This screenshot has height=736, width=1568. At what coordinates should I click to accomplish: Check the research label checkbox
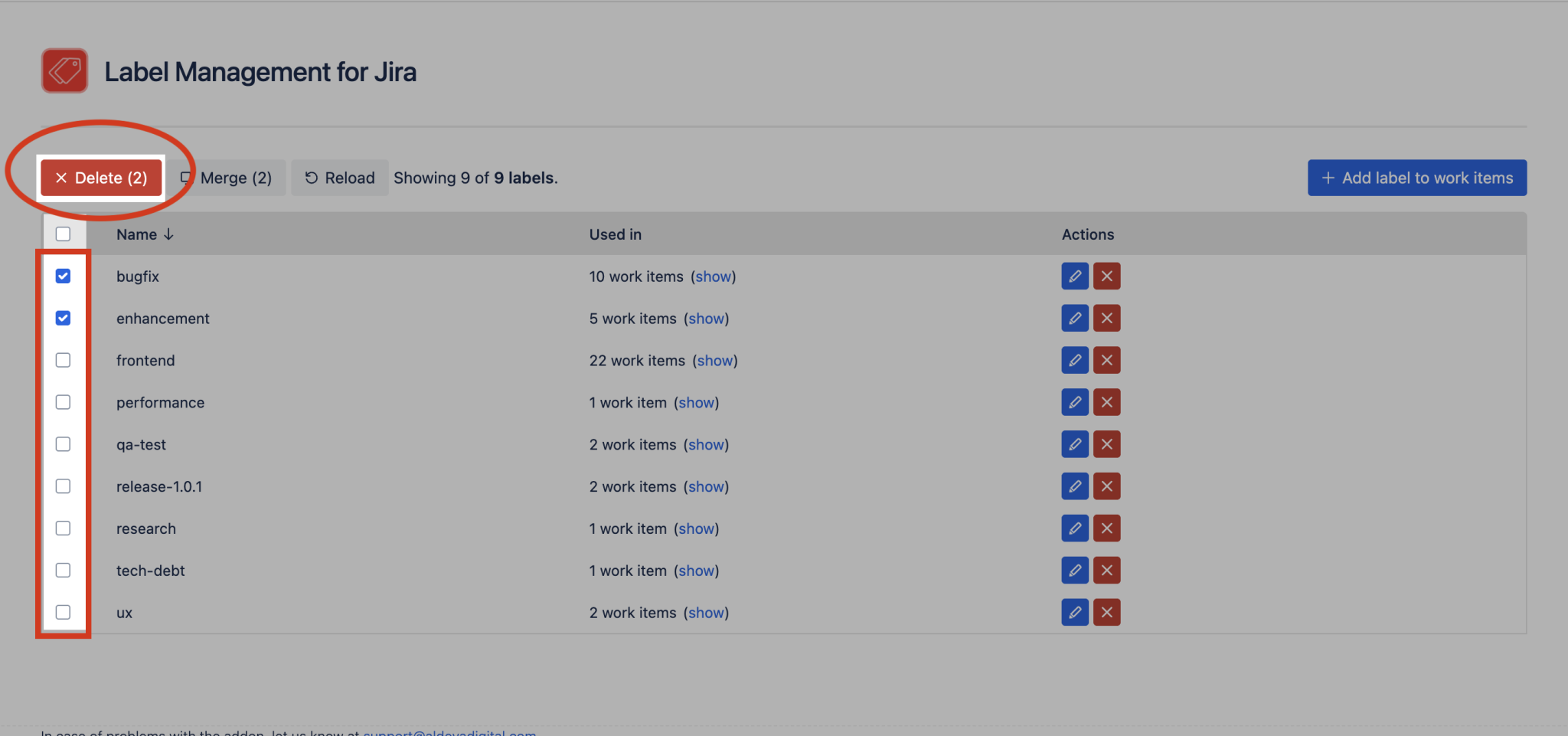pyautogui.click(x=63, y=528)
